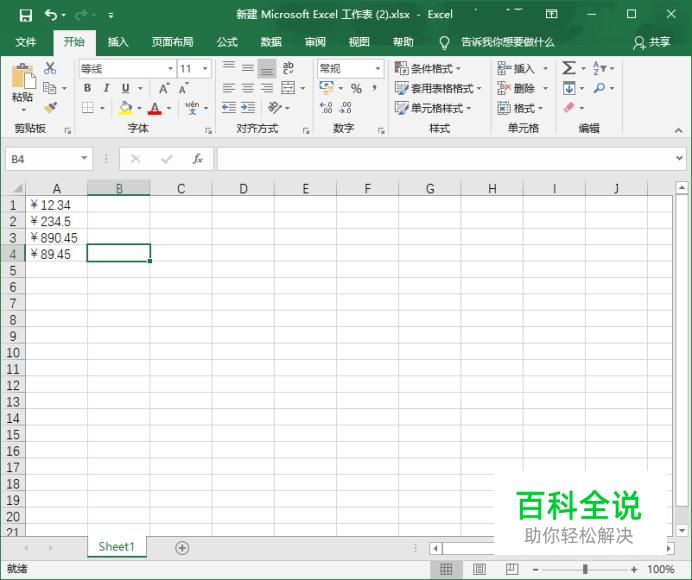Apply cell borders icon
The height and width of the screenshot is (580, 692).
88,107
